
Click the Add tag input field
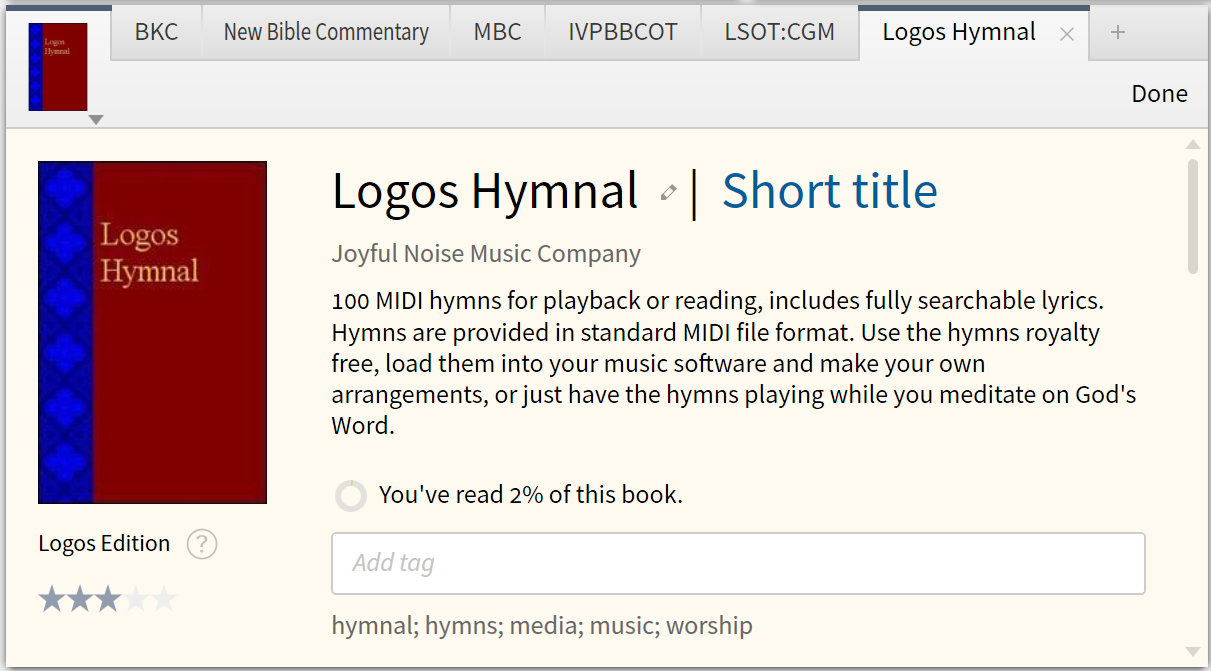click(x=738, y=563)
